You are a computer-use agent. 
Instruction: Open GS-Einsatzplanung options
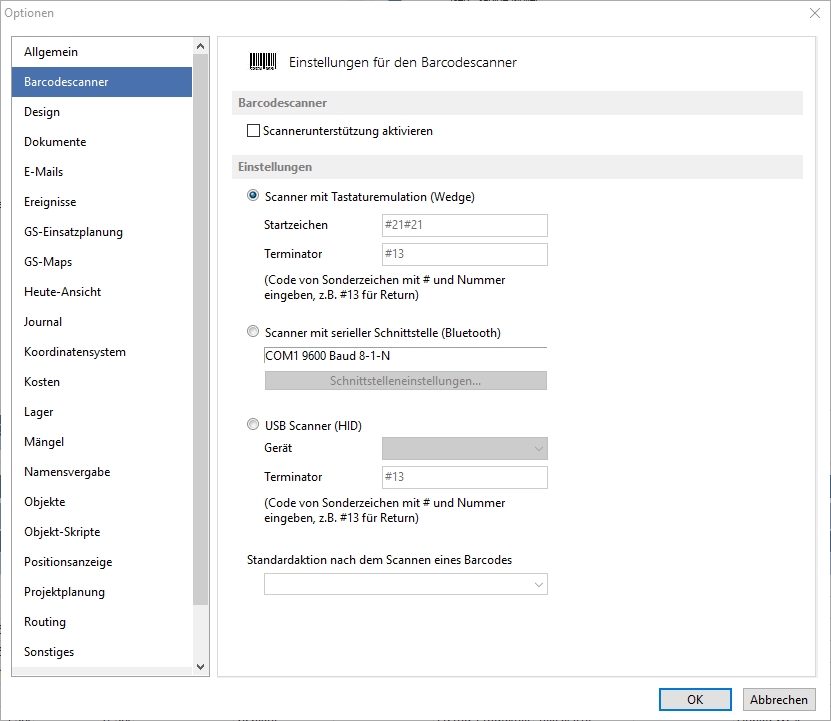[x=102, y=232]
